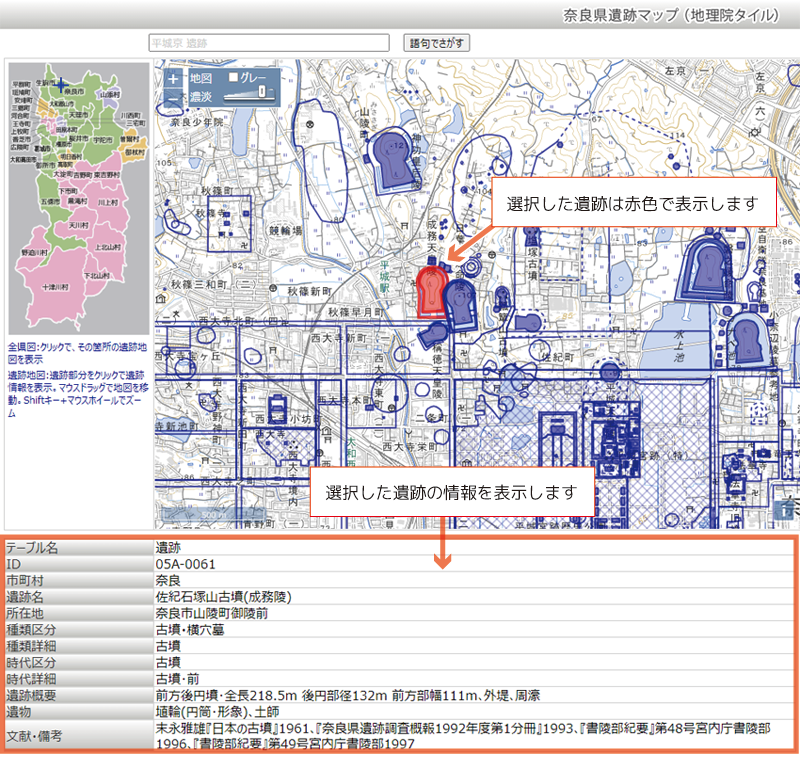
Task: Select site name 佐紀石塚山古墳(成務陵)
Action: 223,597
